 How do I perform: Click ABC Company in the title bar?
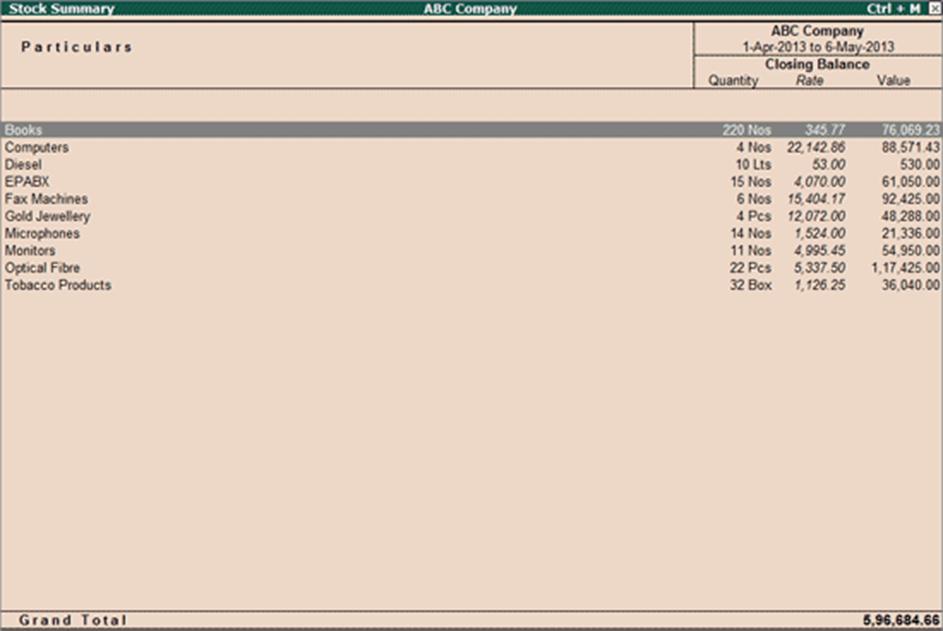pyautogui.click(x=470, y=8)
